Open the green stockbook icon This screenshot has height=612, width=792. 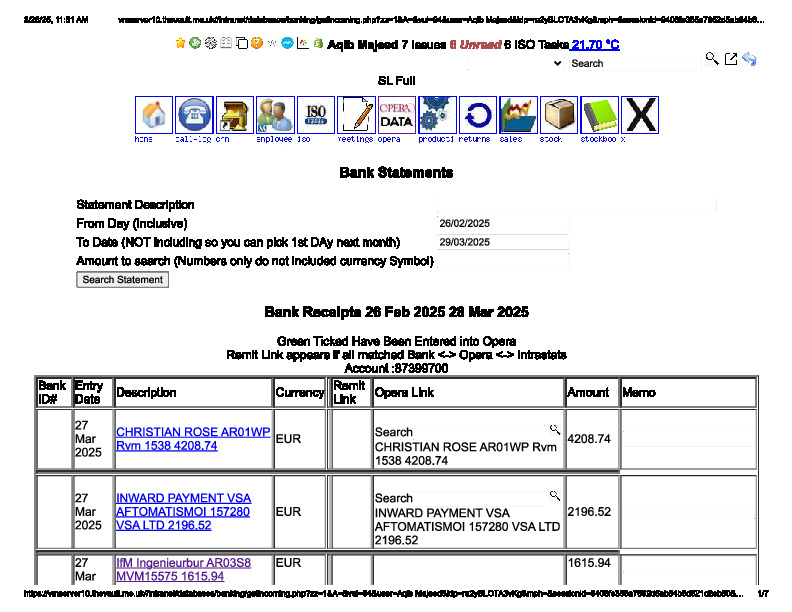point(600,115)
